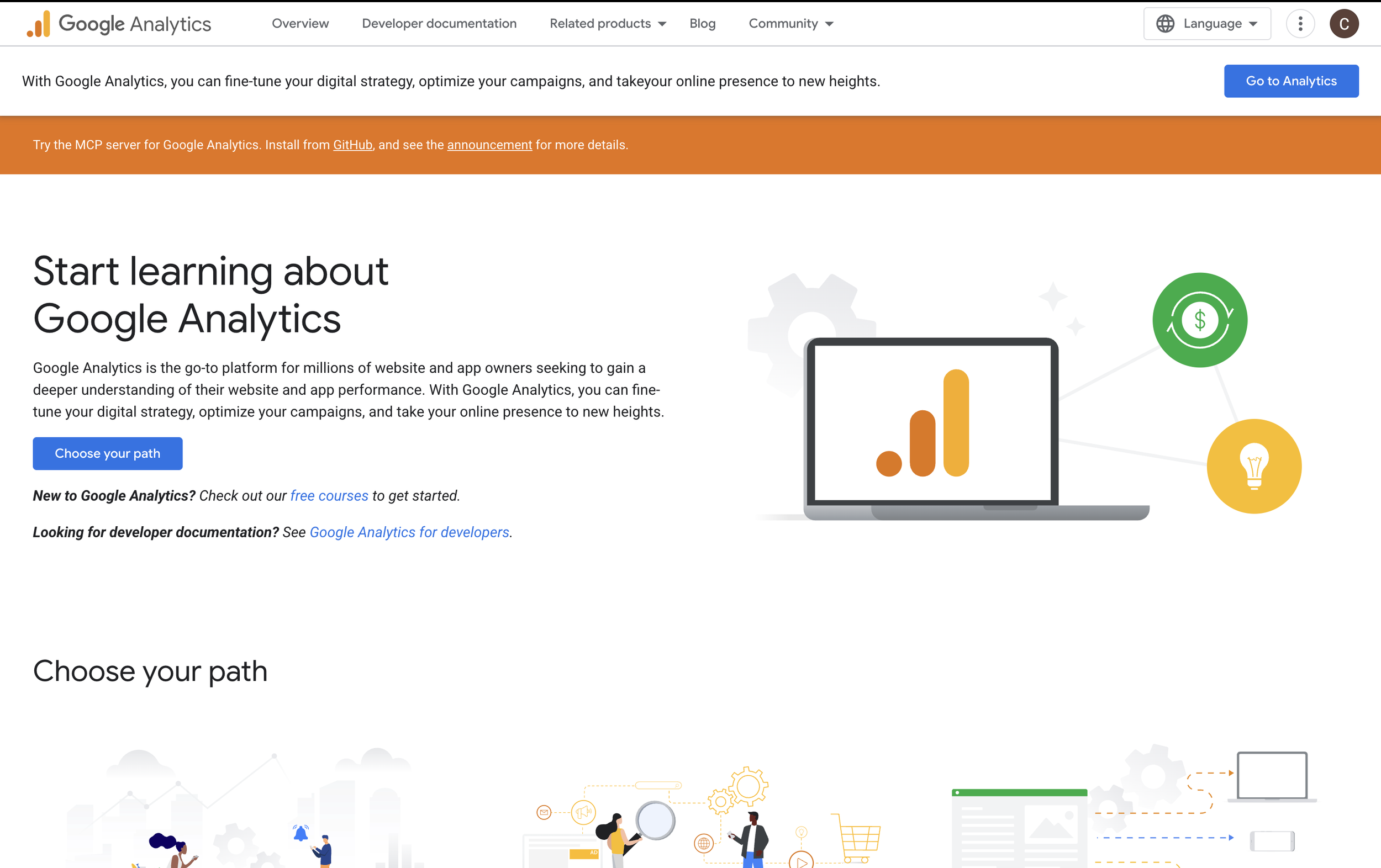This screenshot has width=1381, height=868.
Task: Open the free courses link
Action: pyautogui.click(x=329, y=496)
